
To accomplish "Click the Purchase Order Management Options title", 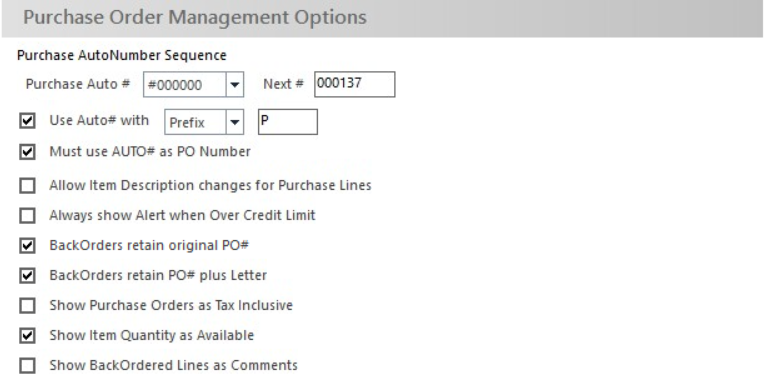I will coord(195,18).
